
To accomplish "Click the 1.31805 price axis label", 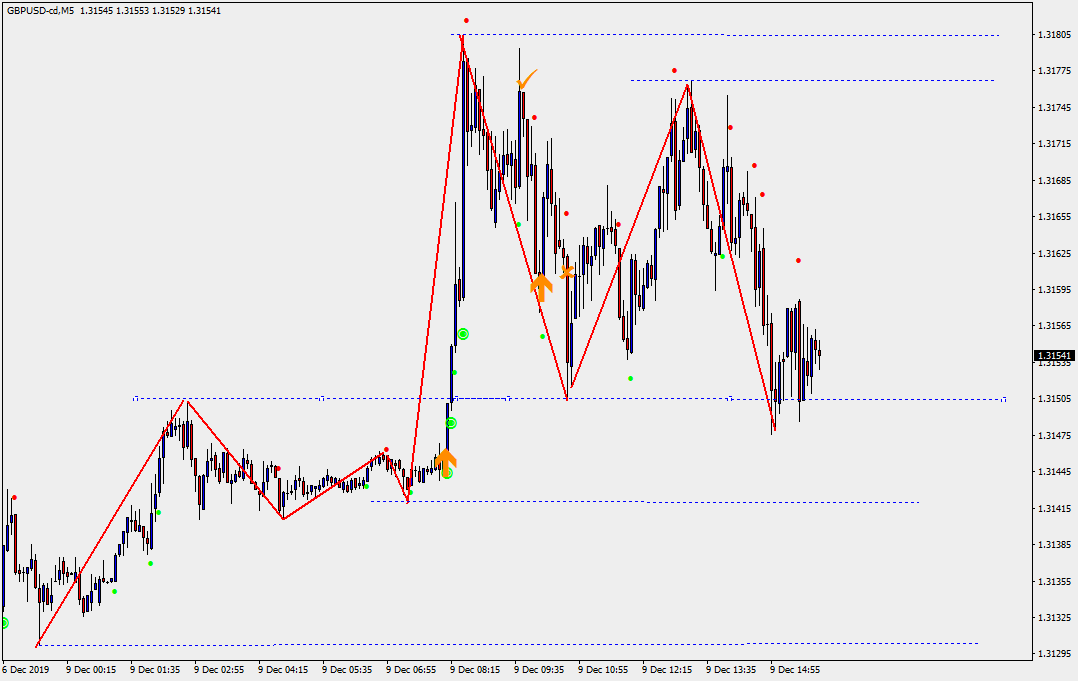I will coord(1054,35).
